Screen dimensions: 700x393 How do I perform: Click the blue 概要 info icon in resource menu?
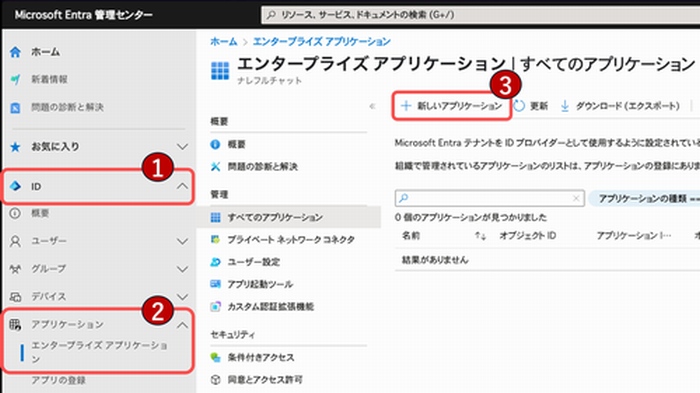pyautogui.click(x=215, y=144)
